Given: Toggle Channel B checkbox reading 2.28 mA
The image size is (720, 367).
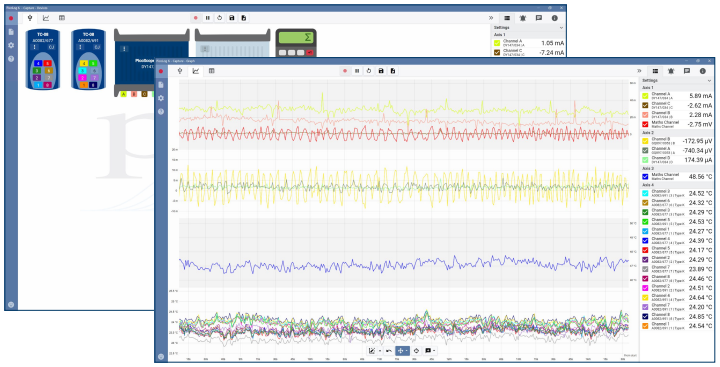Looking at the screenshot, I should [645, 115].
